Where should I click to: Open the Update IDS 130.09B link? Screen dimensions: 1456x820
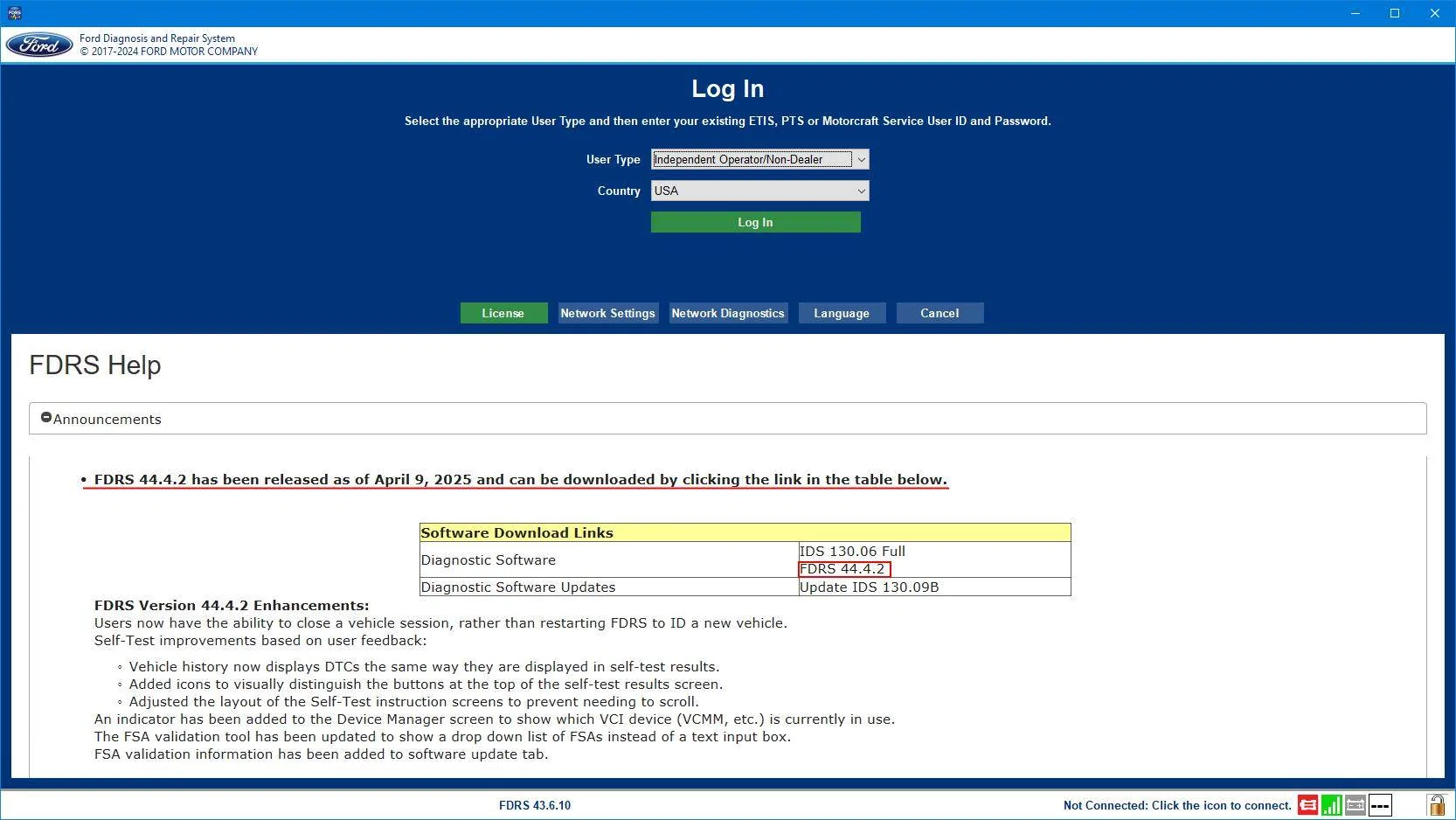tap(869, 587)
